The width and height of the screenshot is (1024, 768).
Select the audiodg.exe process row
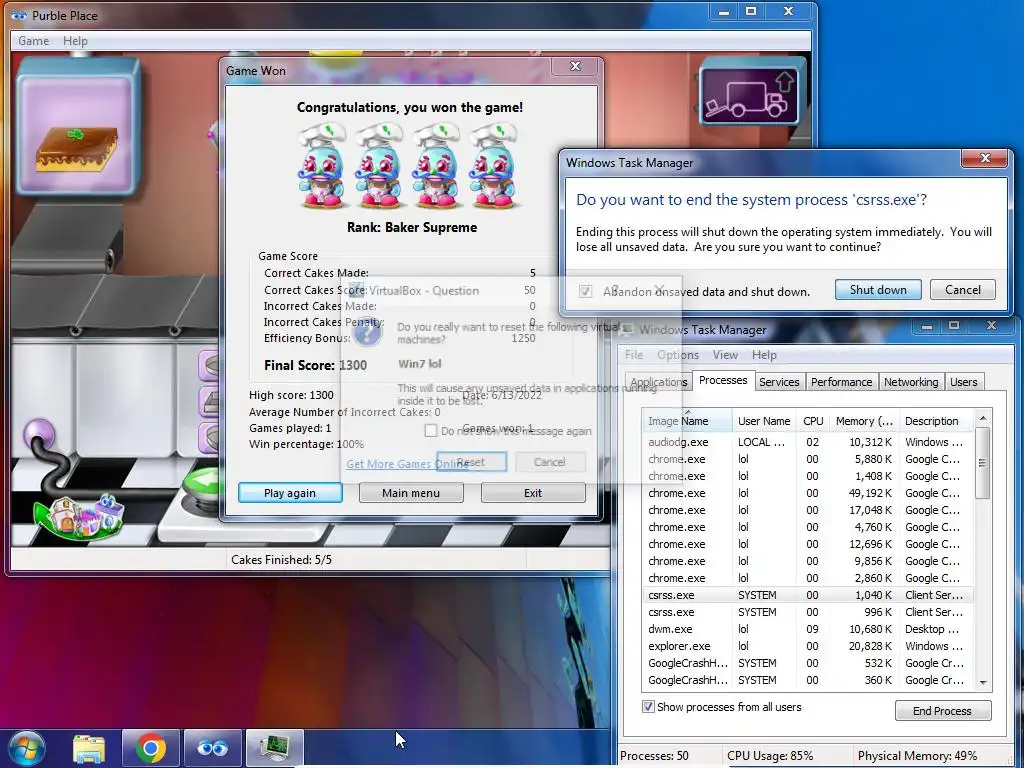807,442
